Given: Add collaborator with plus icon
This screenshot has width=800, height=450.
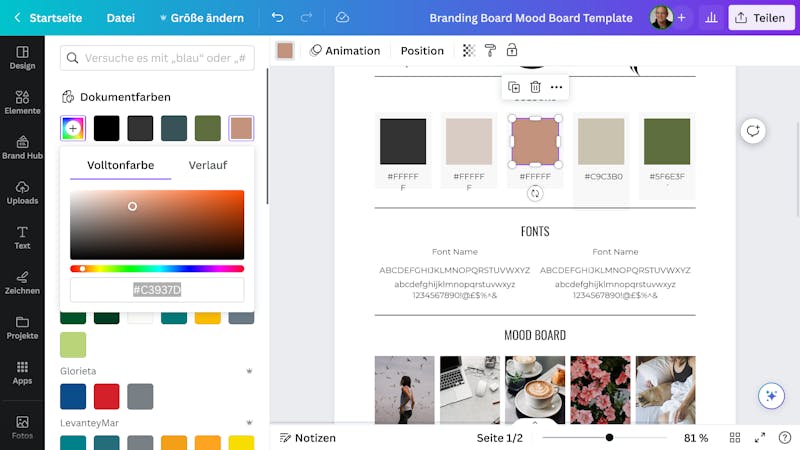Looking at the screenshot, I should click(682, 18).
